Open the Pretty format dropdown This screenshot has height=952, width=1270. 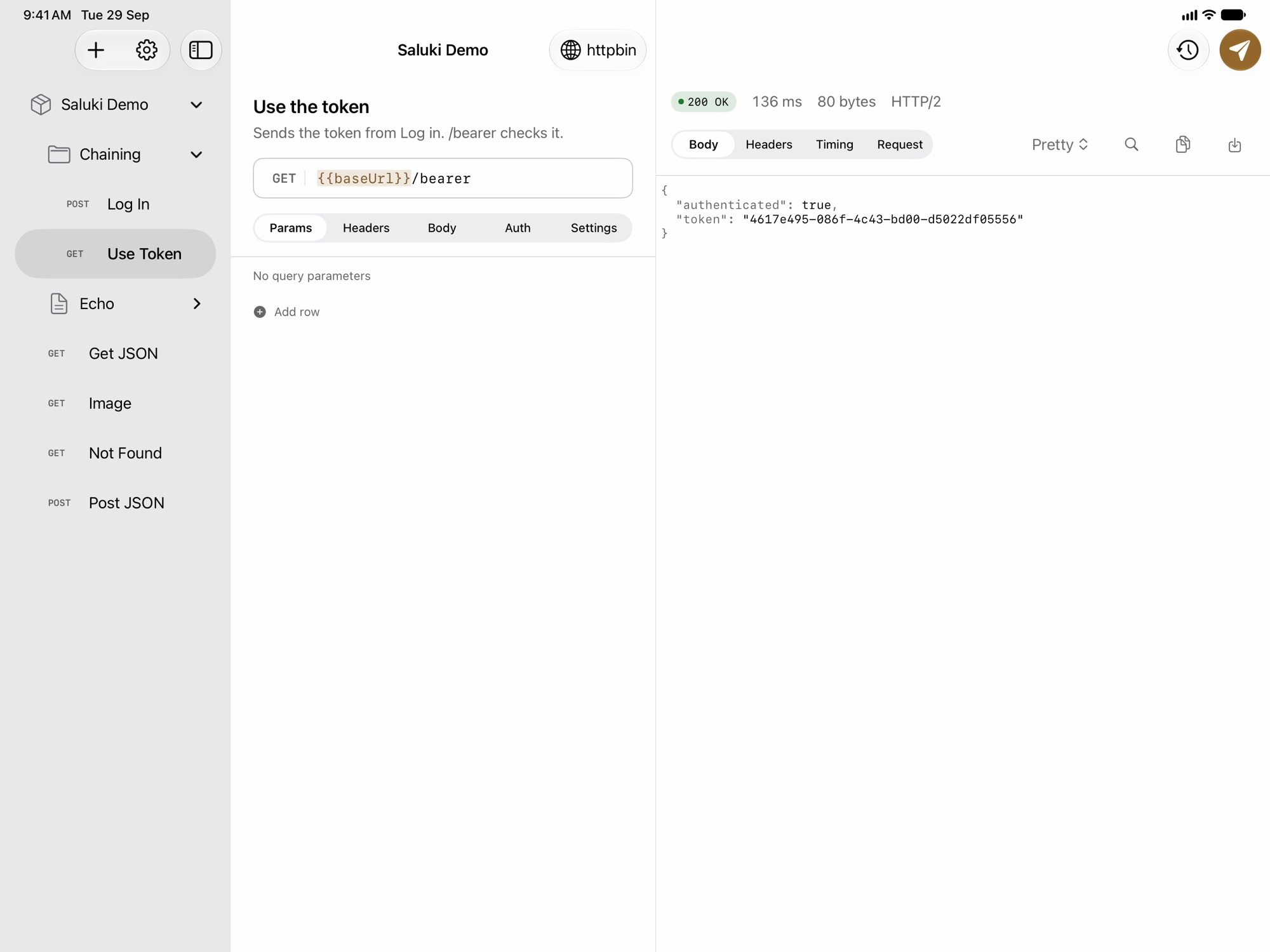[x=1060, y=145]
